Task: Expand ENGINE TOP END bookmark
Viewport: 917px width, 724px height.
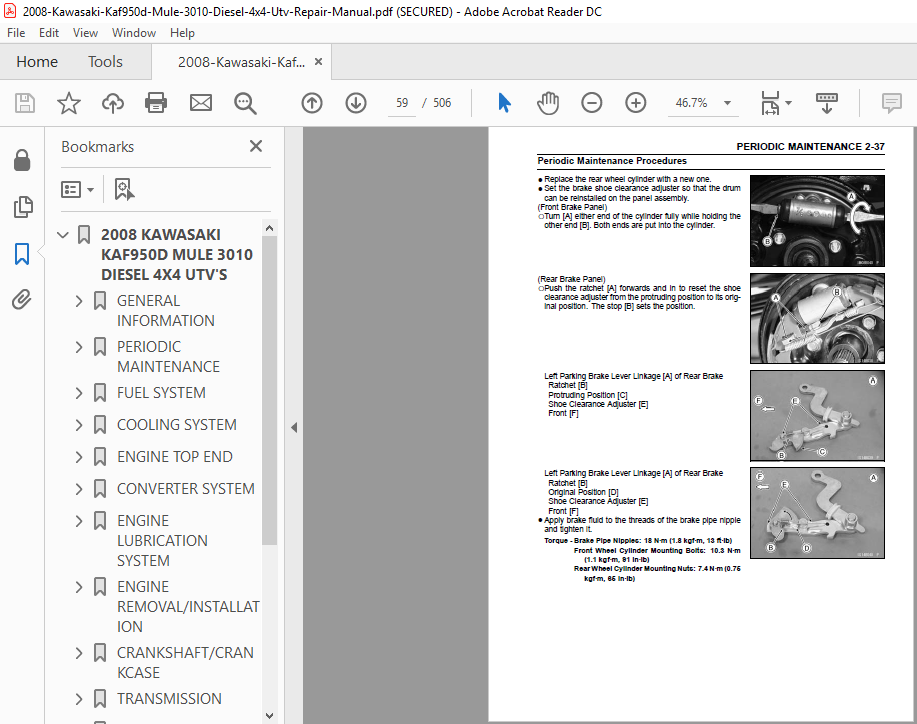Action: (x=79, y=457)
